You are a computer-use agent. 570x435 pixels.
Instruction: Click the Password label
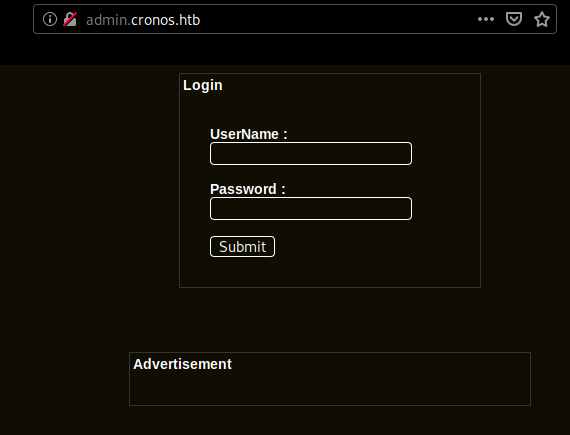point(248,189)
